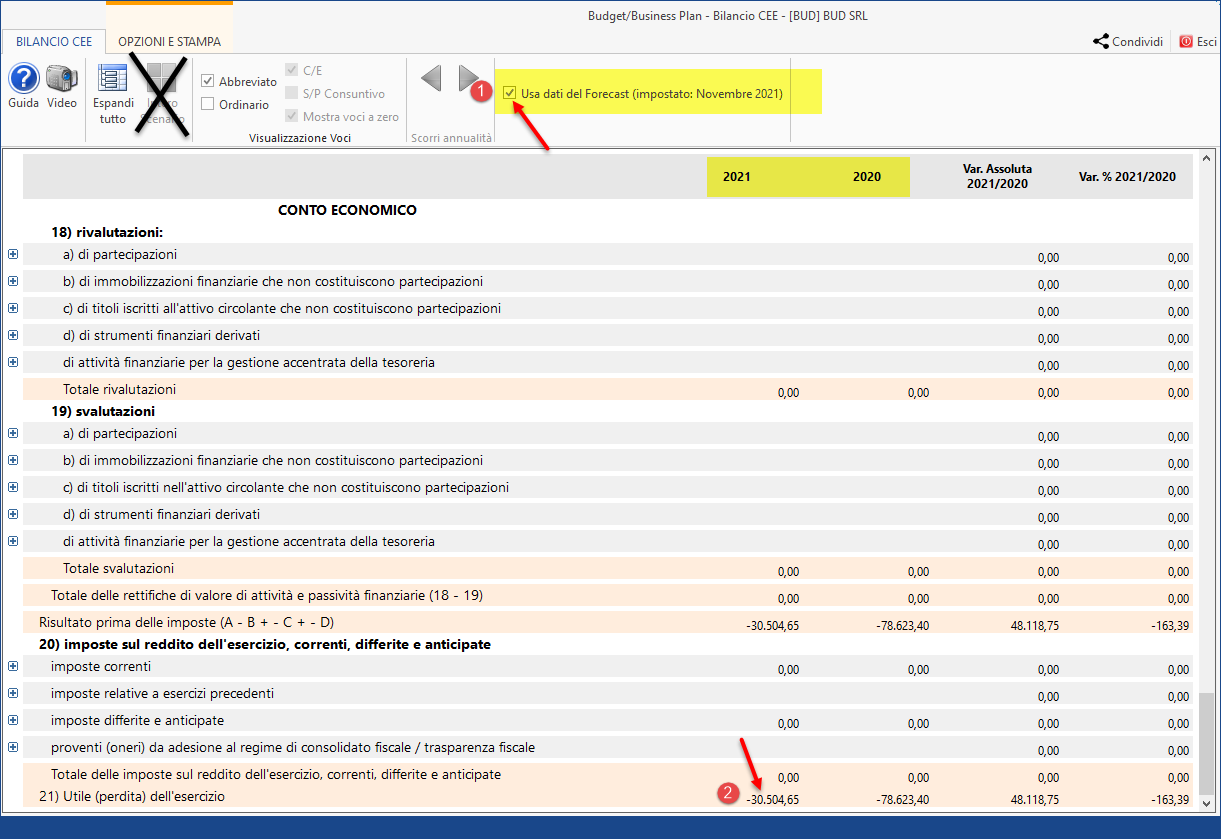The image size is (1221, 839).
Task: Click -78.623,40 in the Utile (perdita) row
Action: click(x=903, y=800)
